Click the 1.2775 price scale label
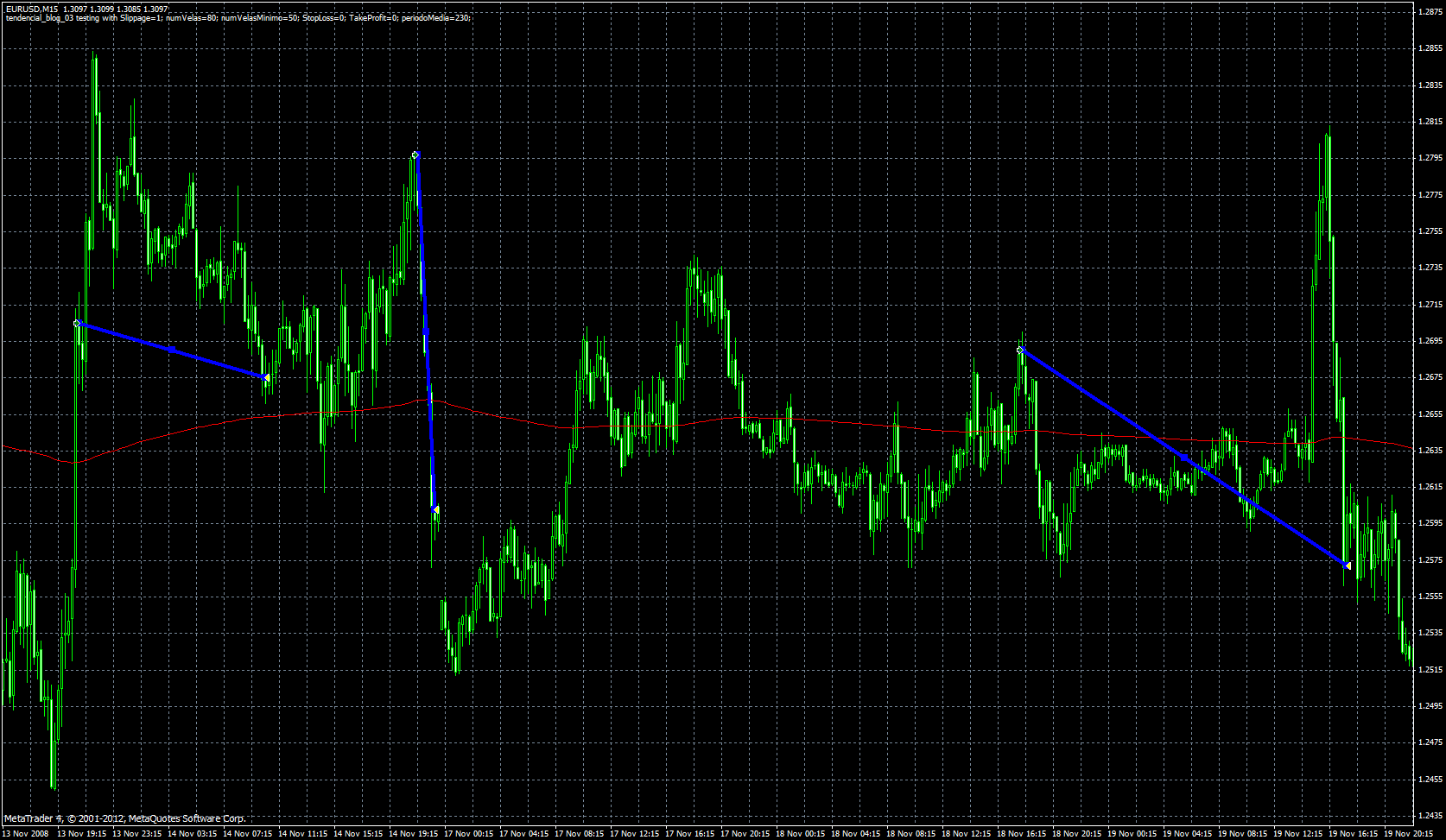 coord(1431,194)
